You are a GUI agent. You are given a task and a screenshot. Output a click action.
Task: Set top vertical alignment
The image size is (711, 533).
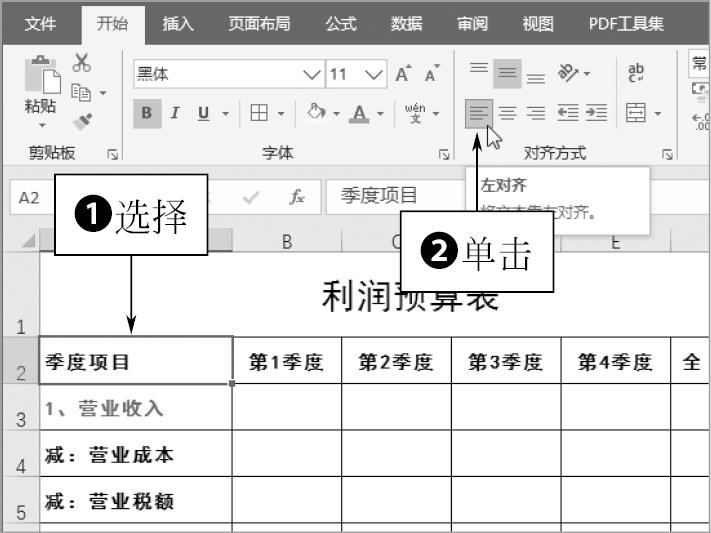479,68
